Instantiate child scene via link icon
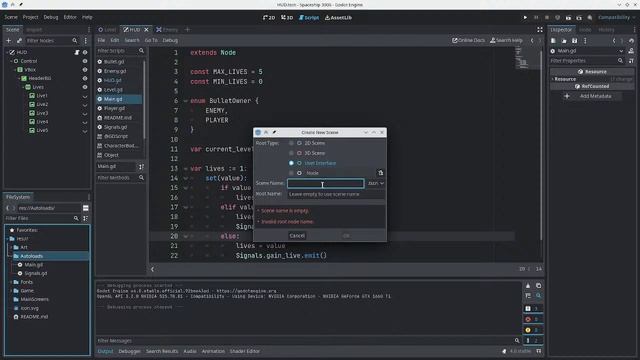The width and height of the screenshot is (640, 360). point(19,40)
